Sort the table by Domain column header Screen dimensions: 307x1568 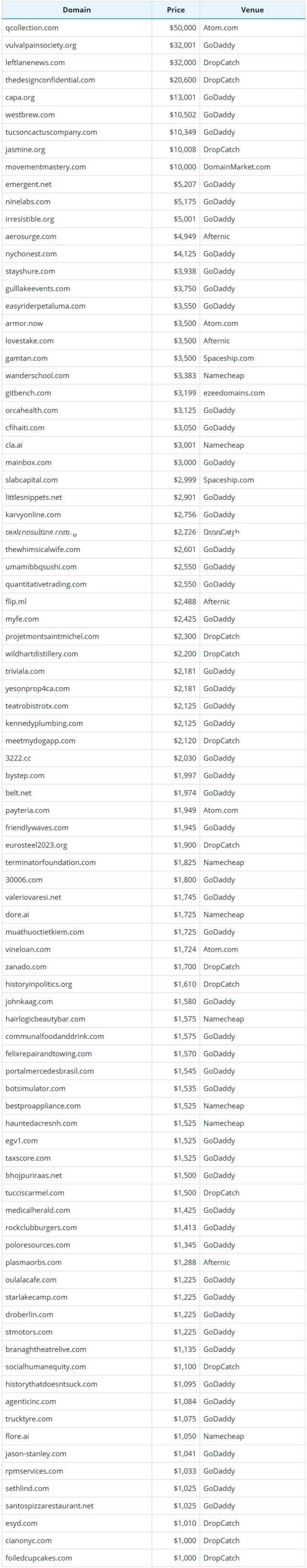76,10
